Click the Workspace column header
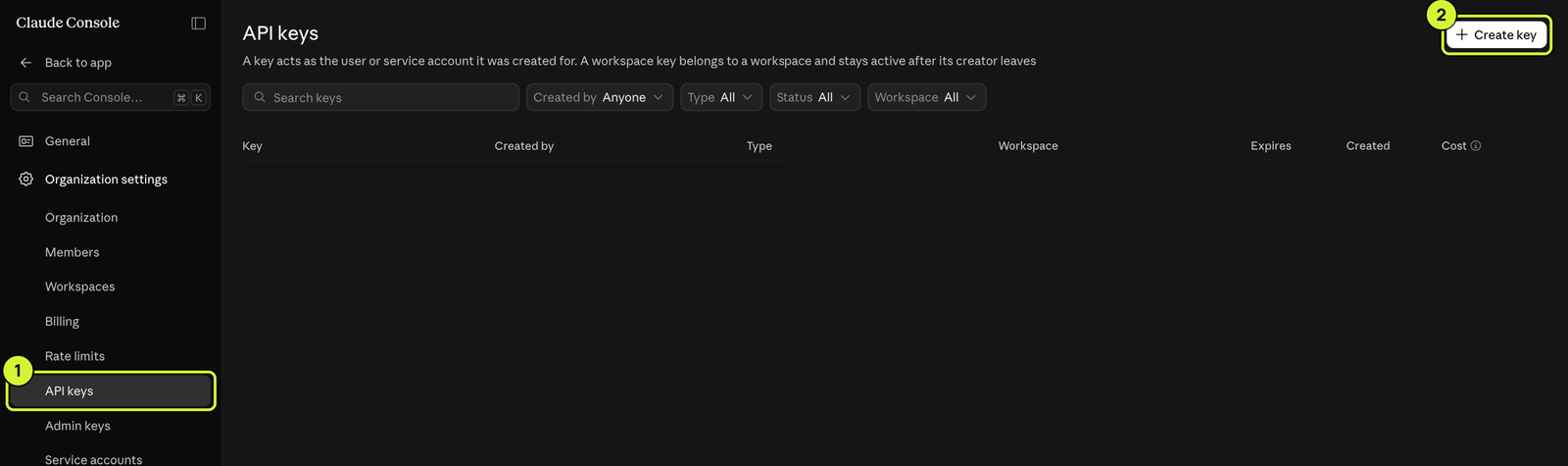This screenshot has width=1568, height=466. tap(1028, 146)
